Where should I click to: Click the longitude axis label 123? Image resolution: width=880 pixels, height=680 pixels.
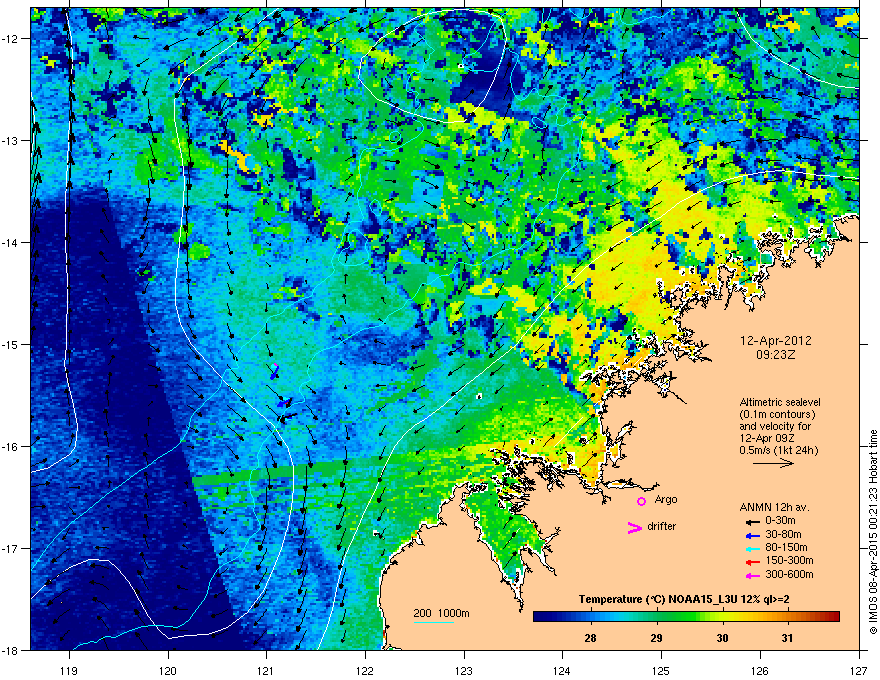click(464, 671)
